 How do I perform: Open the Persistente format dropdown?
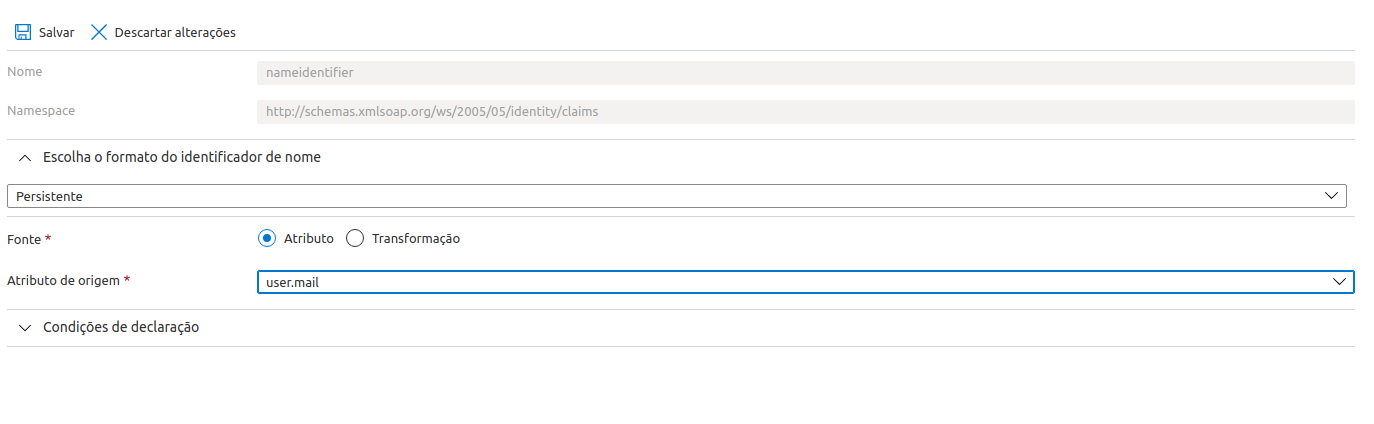677,196
